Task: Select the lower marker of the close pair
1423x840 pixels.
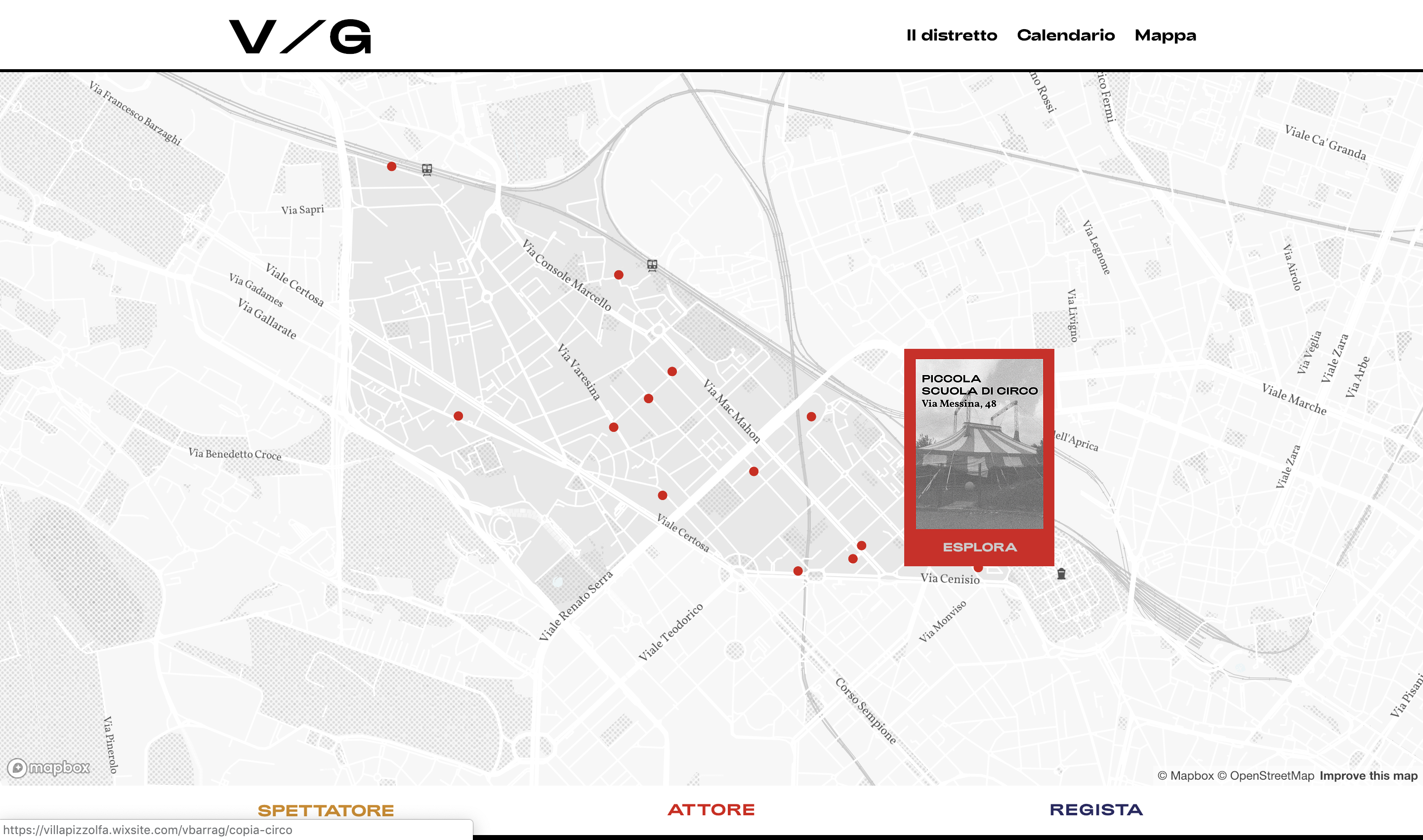Action: 853,559
